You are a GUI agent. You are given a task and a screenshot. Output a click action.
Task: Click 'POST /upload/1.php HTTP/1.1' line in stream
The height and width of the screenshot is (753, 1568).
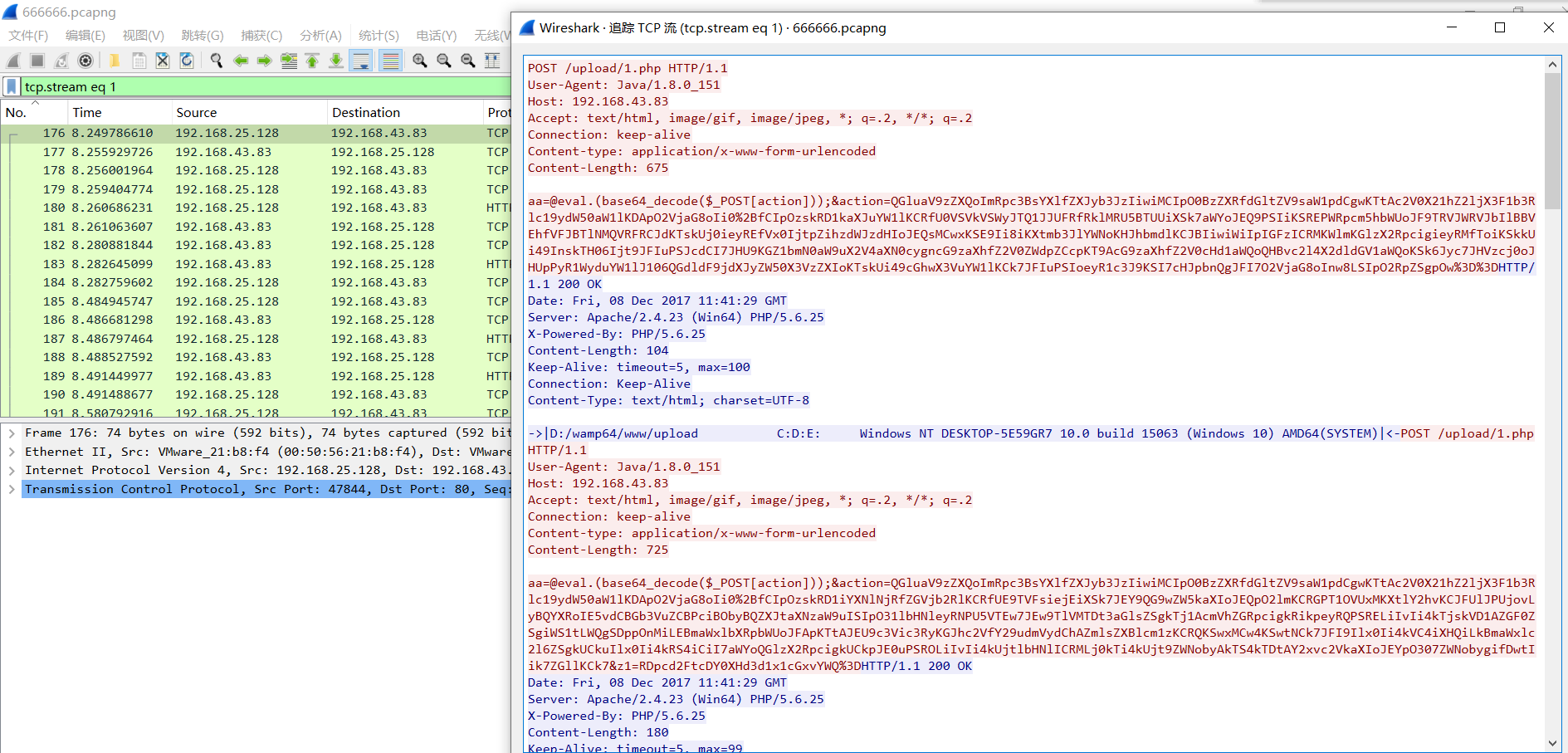coord(628,68)
